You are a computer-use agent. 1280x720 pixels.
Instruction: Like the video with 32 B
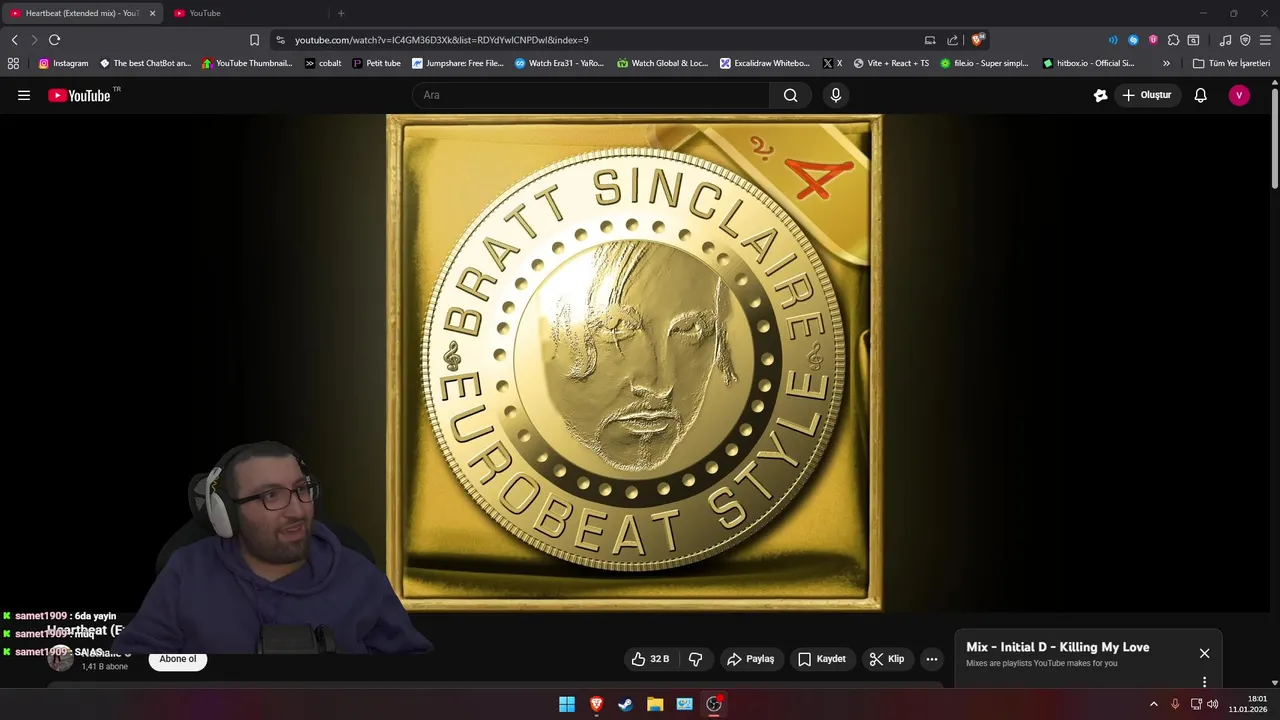(x=649, y=659)
